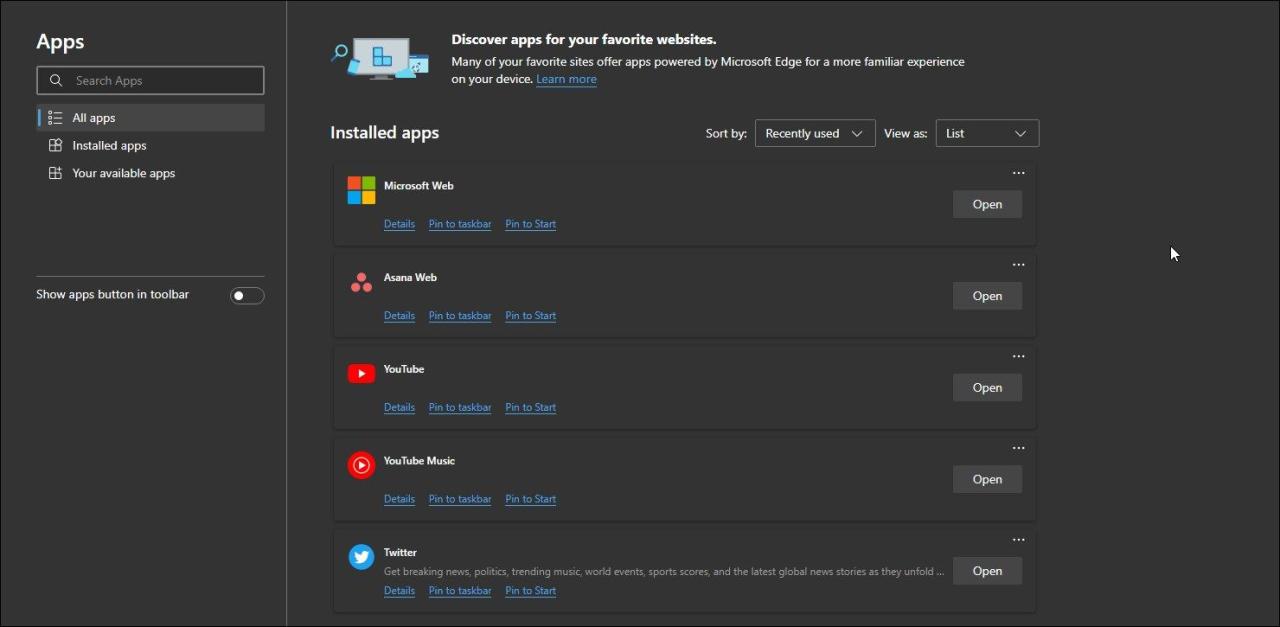Pin Microsoft Web to taskbar
1280x627 pixels.
click(x=460, y=224)
